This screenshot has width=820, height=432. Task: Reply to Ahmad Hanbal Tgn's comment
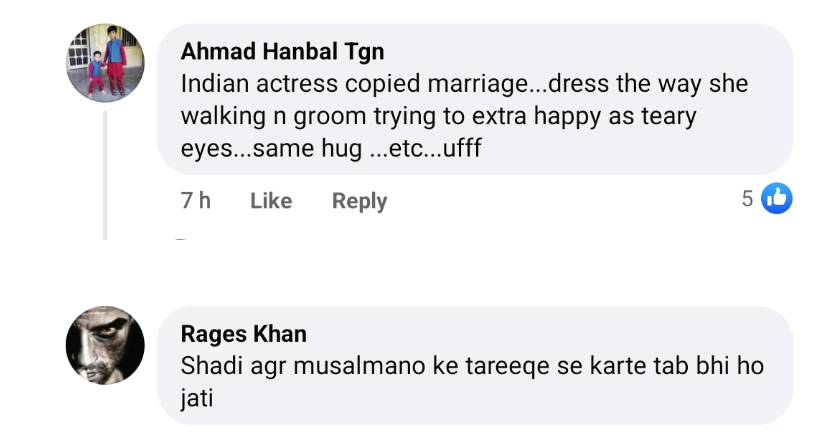359,201
